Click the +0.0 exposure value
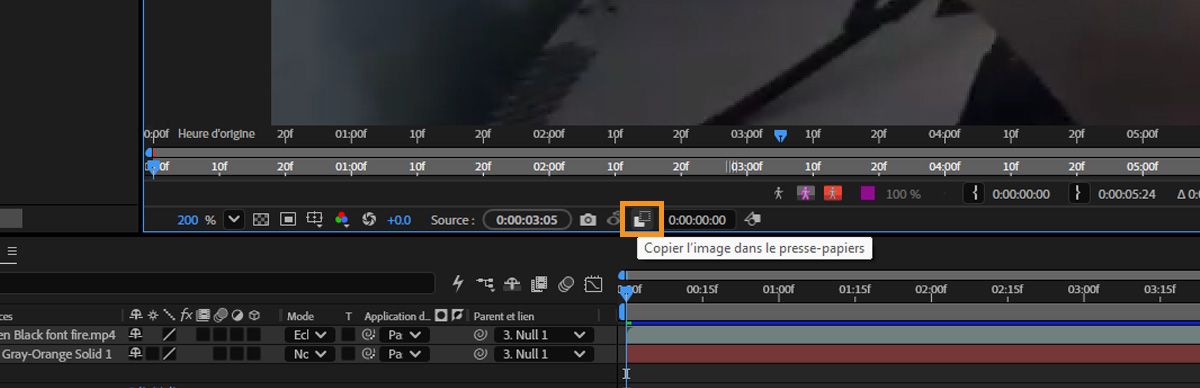 tap(399, 220)
